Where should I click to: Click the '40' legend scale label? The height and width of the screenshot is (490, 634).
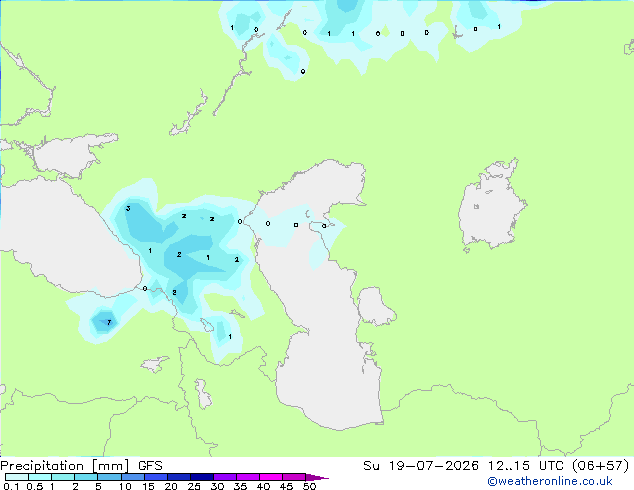coord(263,486)
